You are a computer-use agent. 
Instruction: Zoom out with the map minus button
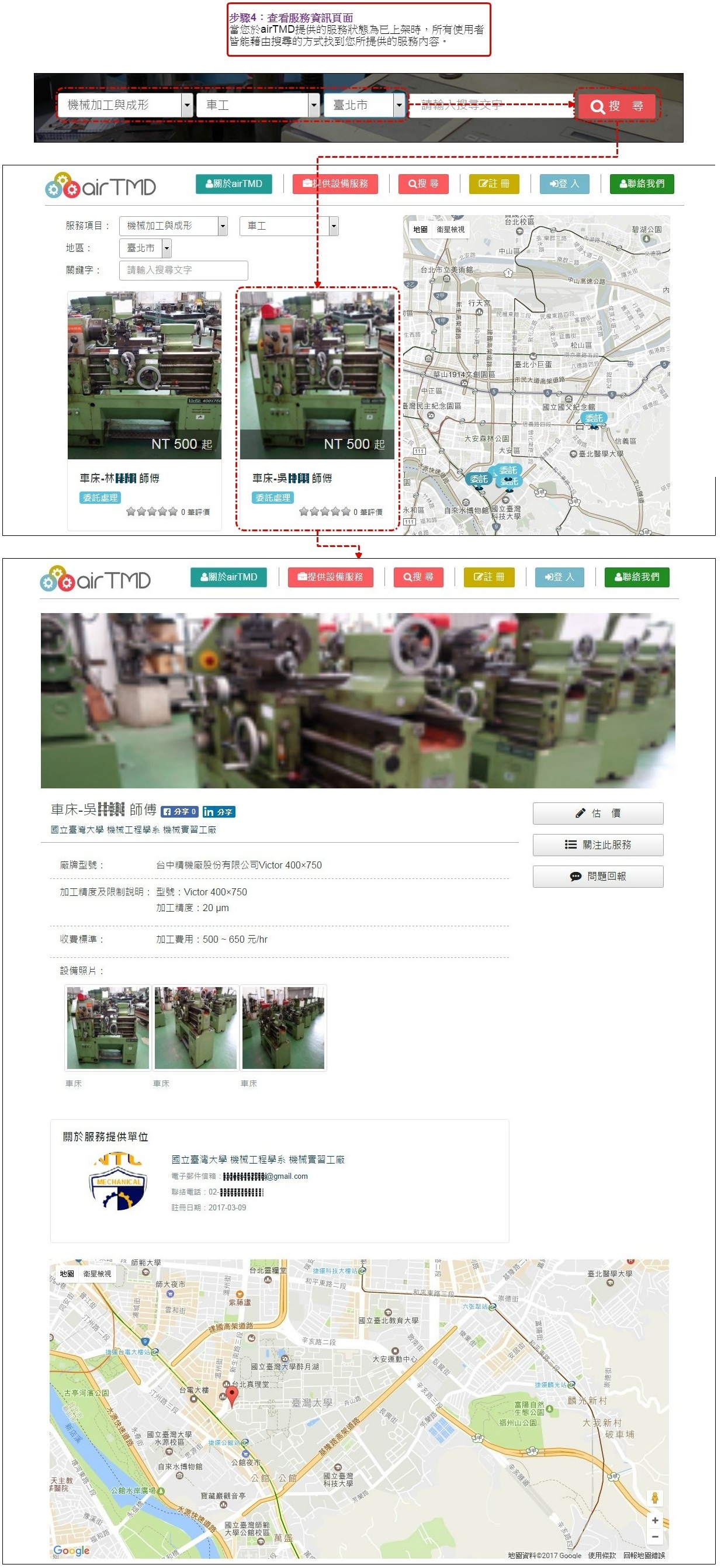pos(654,1536)
